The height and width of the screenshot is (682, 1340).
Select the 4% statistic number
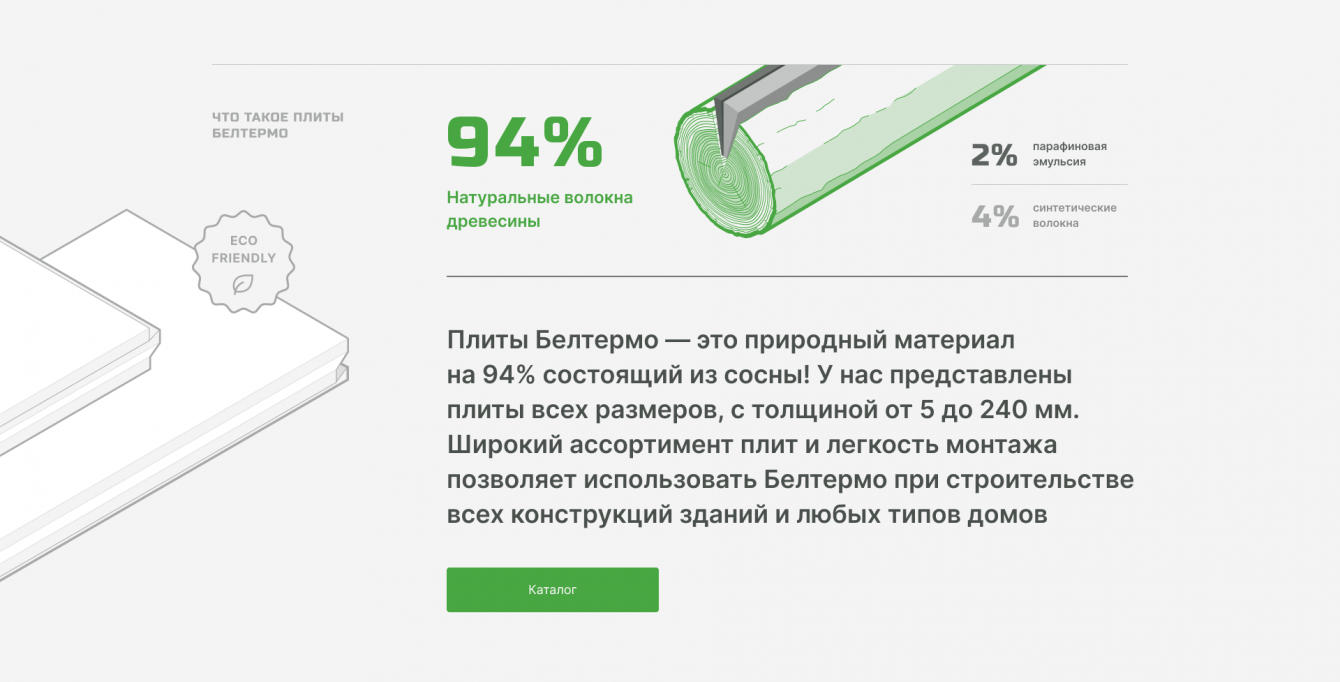994,216
